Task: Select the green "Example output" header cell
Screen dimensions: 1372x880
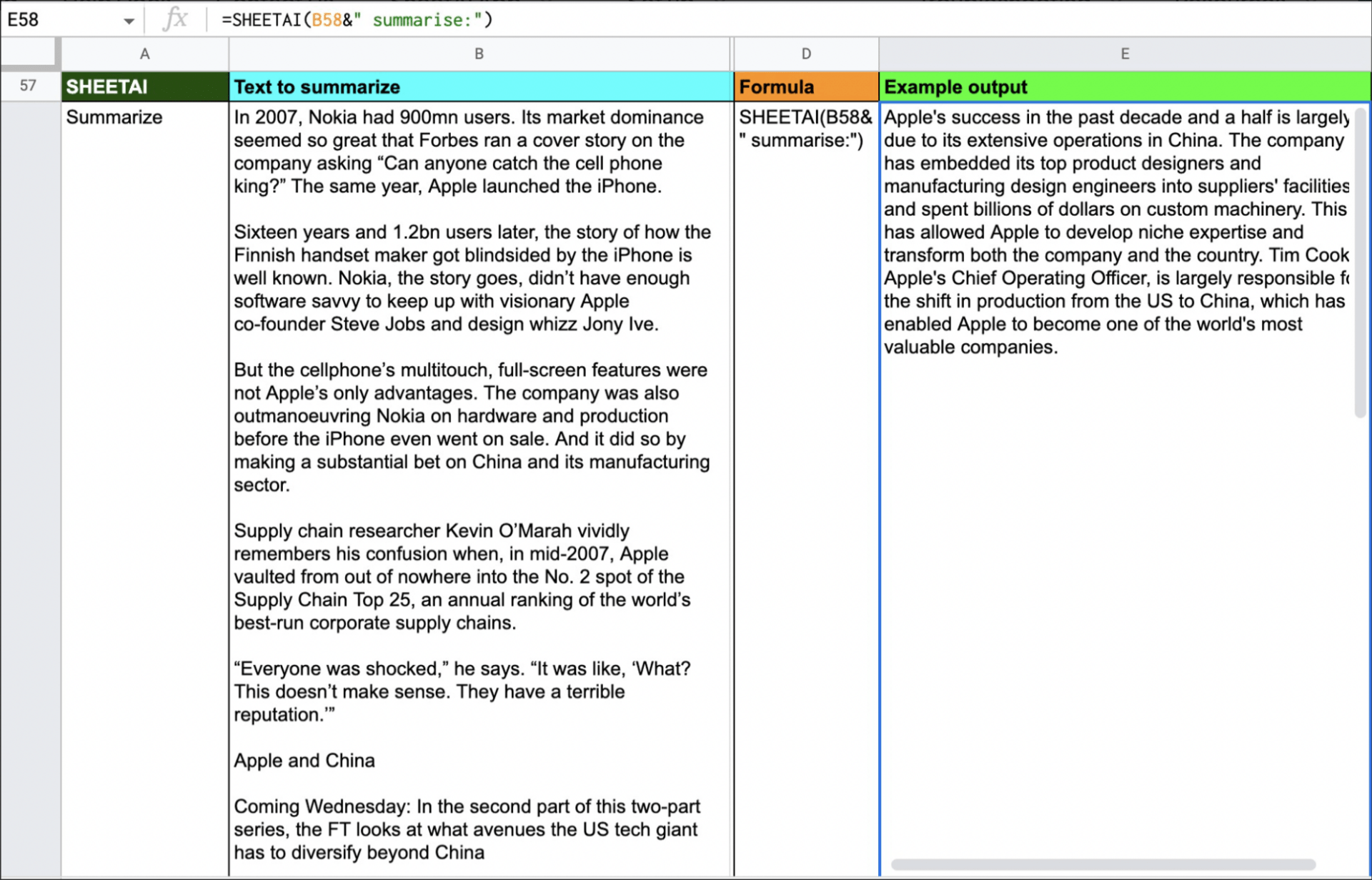Action: (x=1124, y=86)
